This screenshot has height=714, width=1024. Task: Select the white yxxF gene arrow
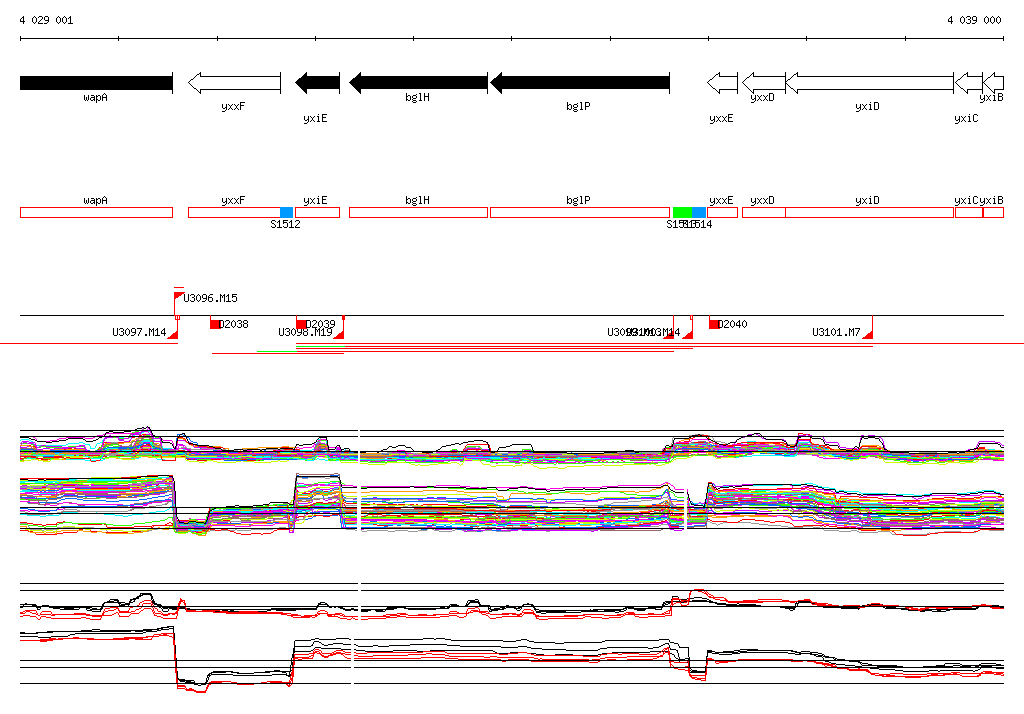234,83
